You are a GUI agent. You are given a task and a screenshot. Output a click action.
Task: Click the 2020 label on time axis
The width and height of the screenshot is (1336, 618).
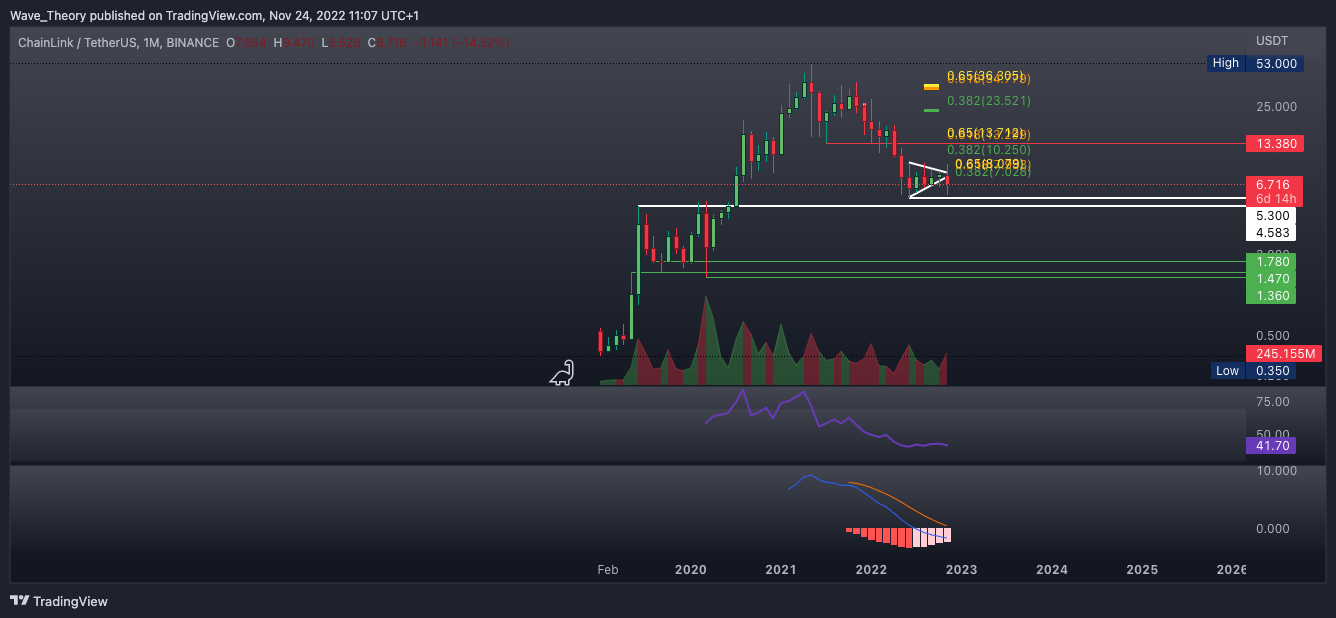[691, 570]
